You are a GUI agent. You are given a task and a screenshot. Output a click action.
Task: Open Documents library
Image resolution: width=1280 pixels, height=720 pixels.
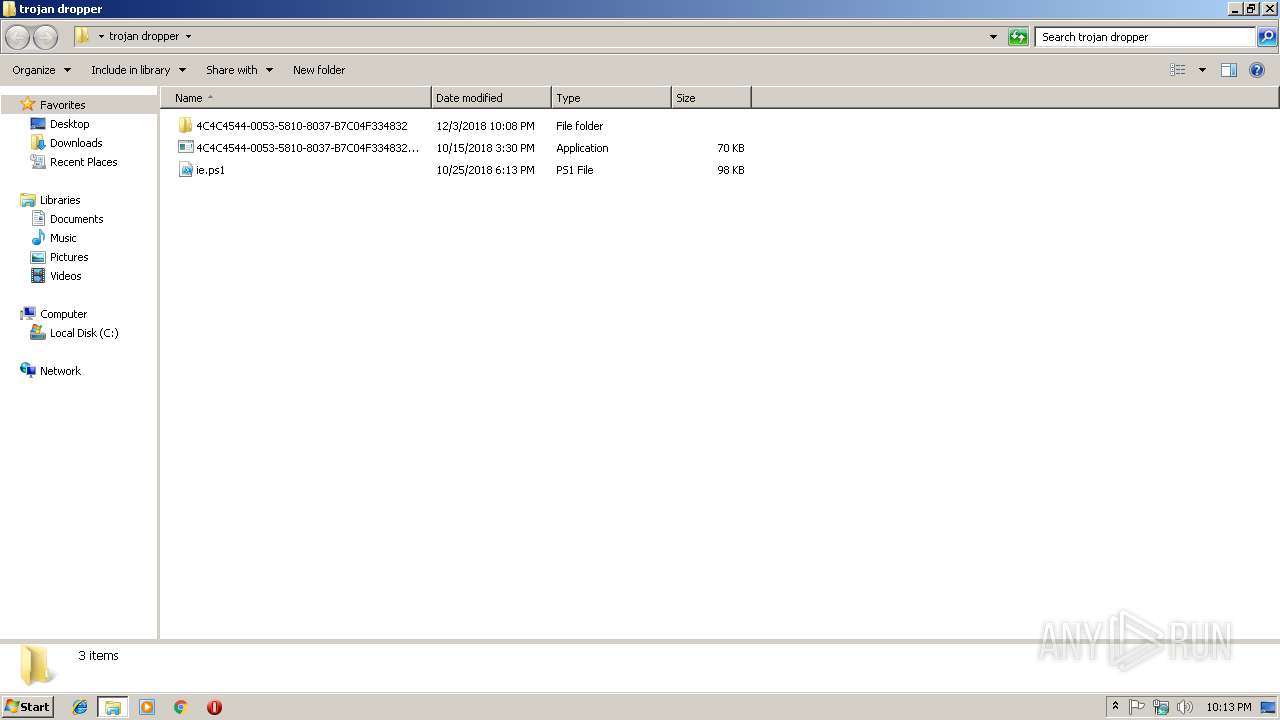(x=76, y=219)
